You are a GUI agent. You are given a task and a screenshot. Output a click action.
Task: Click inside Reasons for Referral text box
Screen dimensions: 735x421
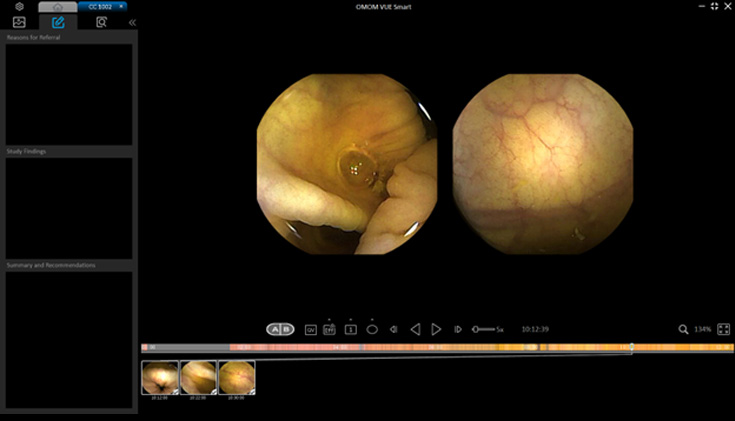[69, 94]
